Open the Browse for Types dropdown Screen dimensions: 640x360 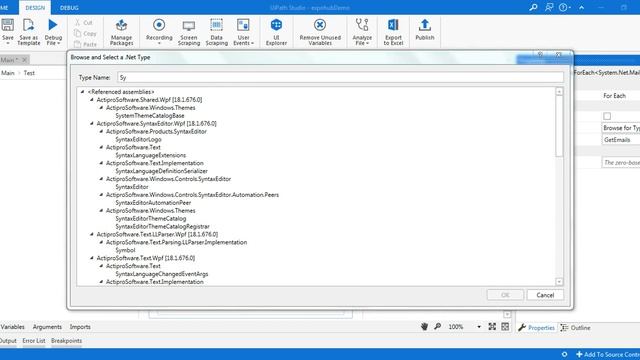click(x=621, y=128)
